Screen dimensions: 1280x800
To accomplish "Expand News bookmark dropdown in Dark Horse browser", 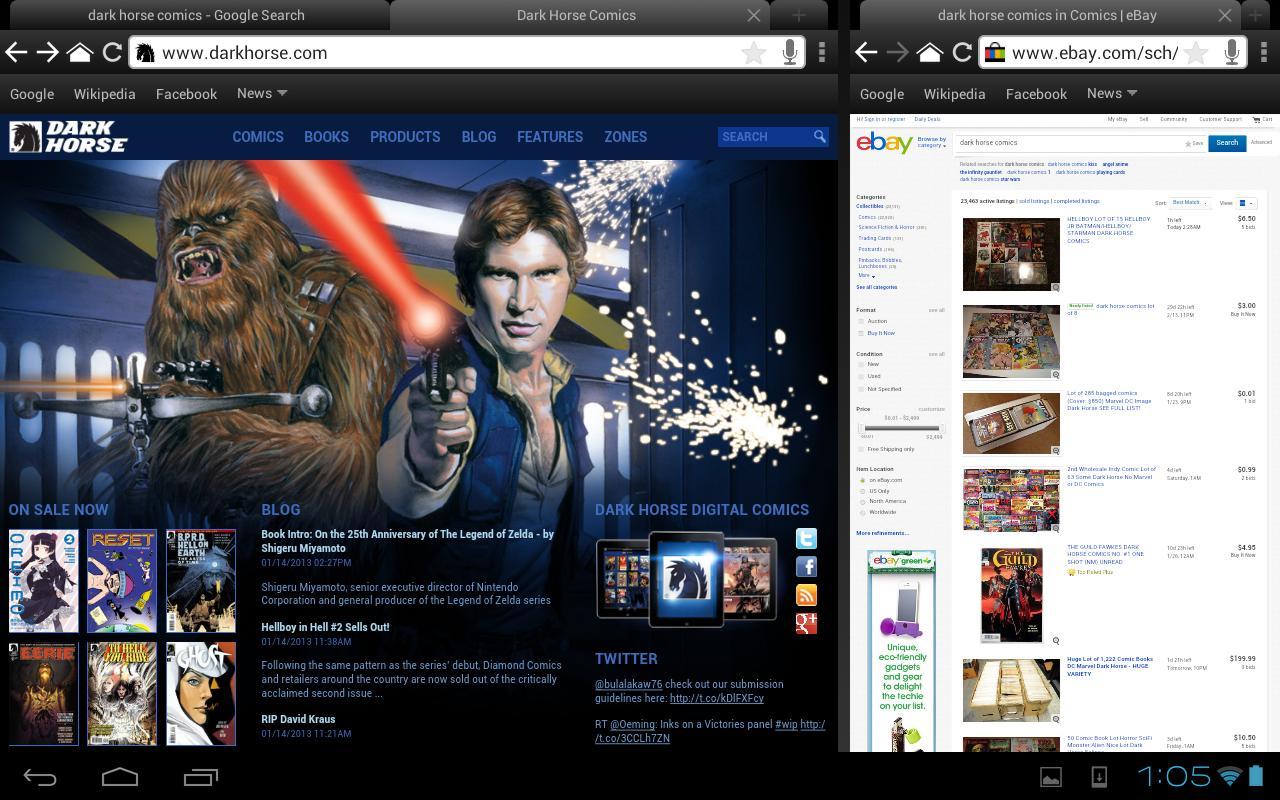I will (x=262, y=93).
